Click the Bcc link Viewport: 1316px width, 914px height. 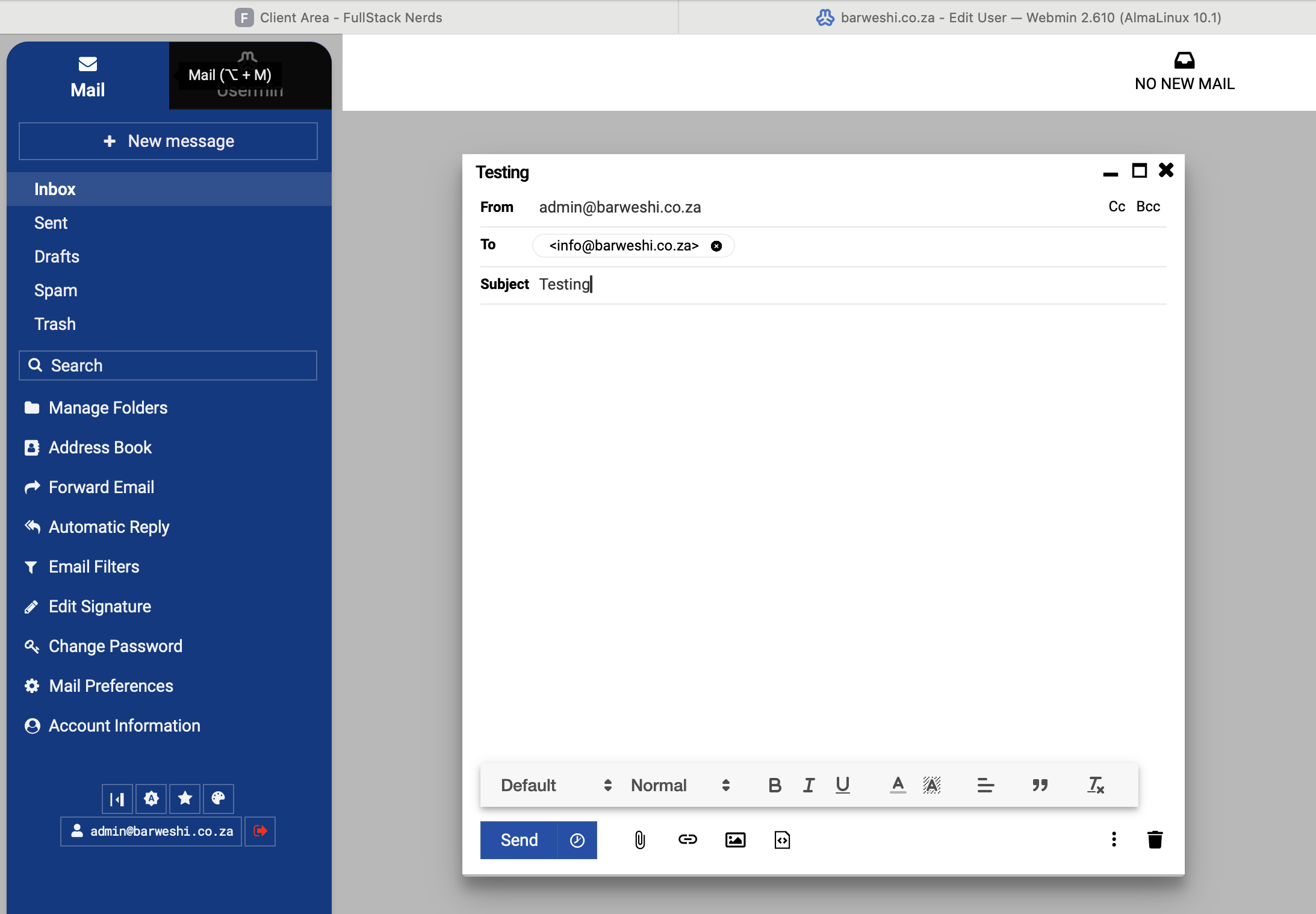(x=1147, y=207)
